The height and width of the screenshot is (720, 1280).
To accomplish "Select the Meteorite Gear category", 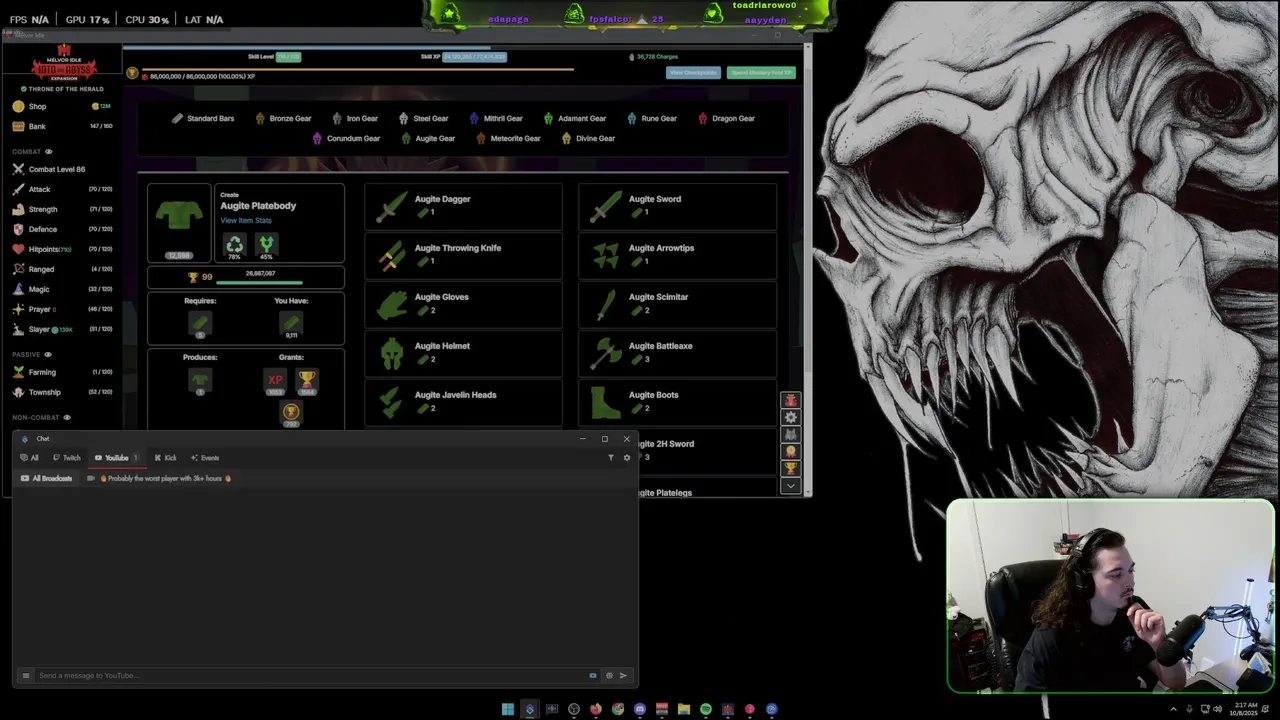I will [x=508, y=138].
